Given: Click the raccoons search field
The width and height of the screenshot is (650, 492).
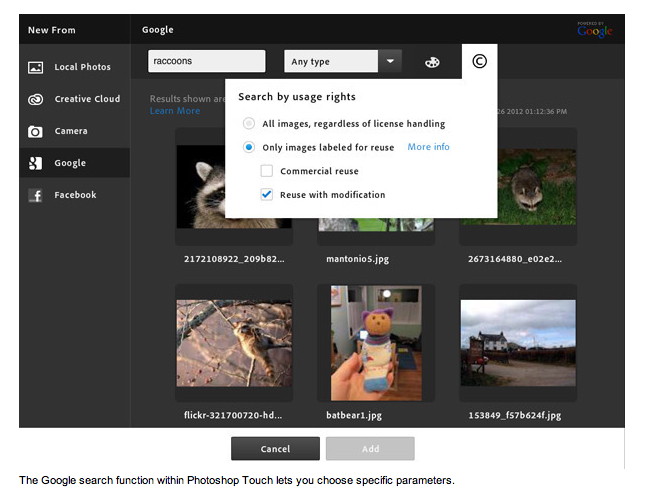Looking at the screenshot, I should click(206, 61).
